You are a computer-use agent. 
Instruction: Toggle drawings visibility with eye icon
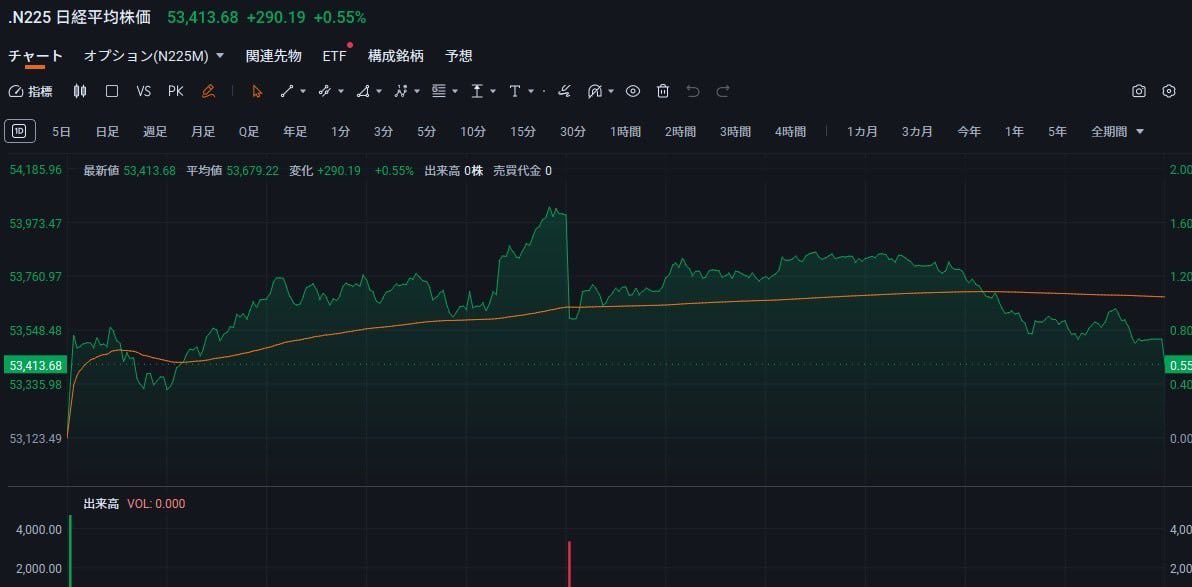click(632, 91)
